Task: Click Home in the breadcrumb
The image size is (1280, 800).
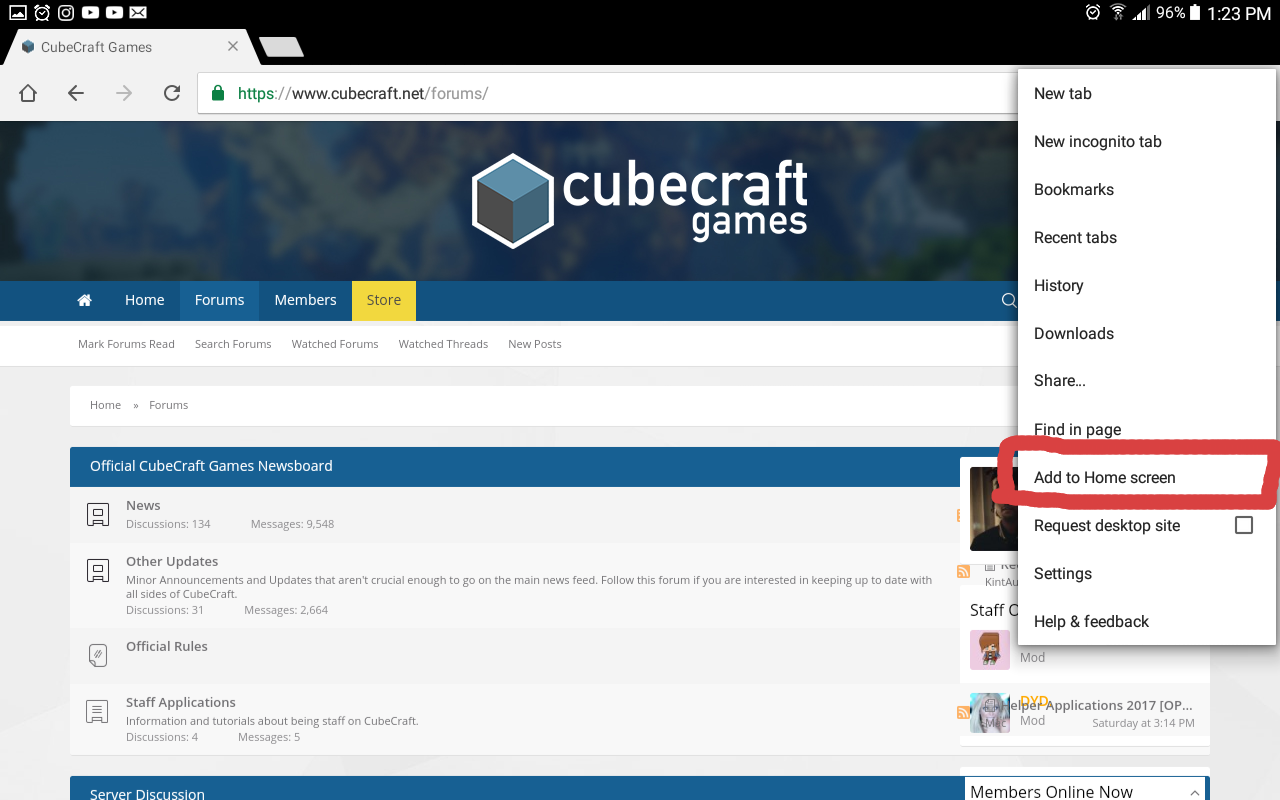Action: (105, 405)
